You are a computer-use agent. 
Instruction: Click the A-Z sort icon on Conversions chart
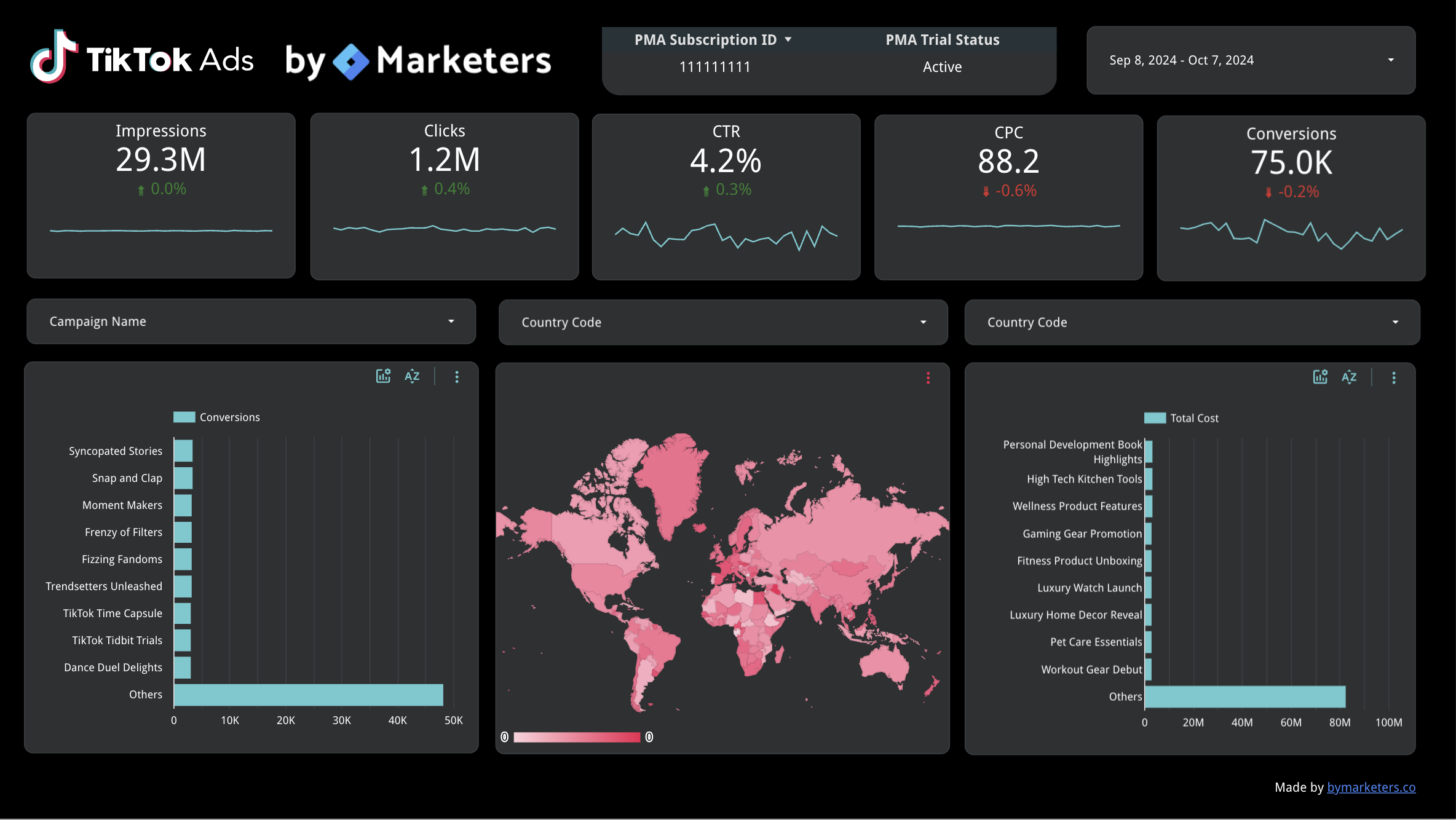411,376
